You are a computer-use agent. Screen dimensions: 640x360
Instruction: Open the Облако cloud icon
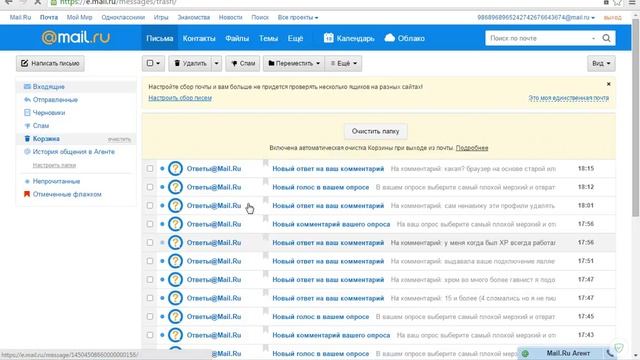pos(390,38)
